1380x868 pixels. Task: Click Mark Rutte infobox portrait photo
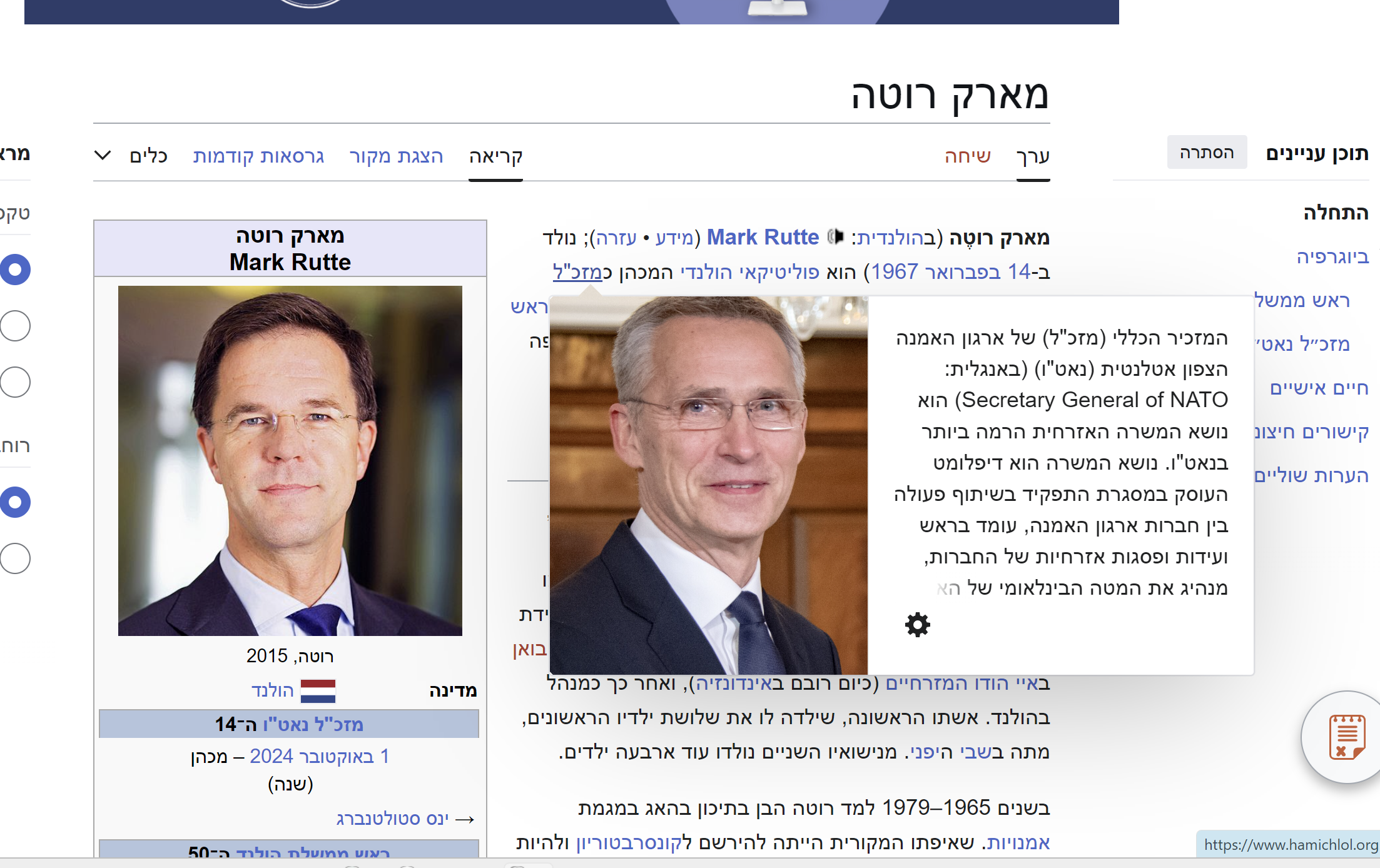click(x=290, y=461)
